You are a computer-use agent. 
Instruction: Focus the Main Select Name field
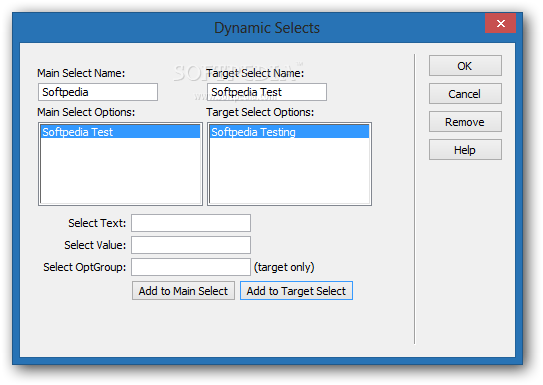(98, 92)
